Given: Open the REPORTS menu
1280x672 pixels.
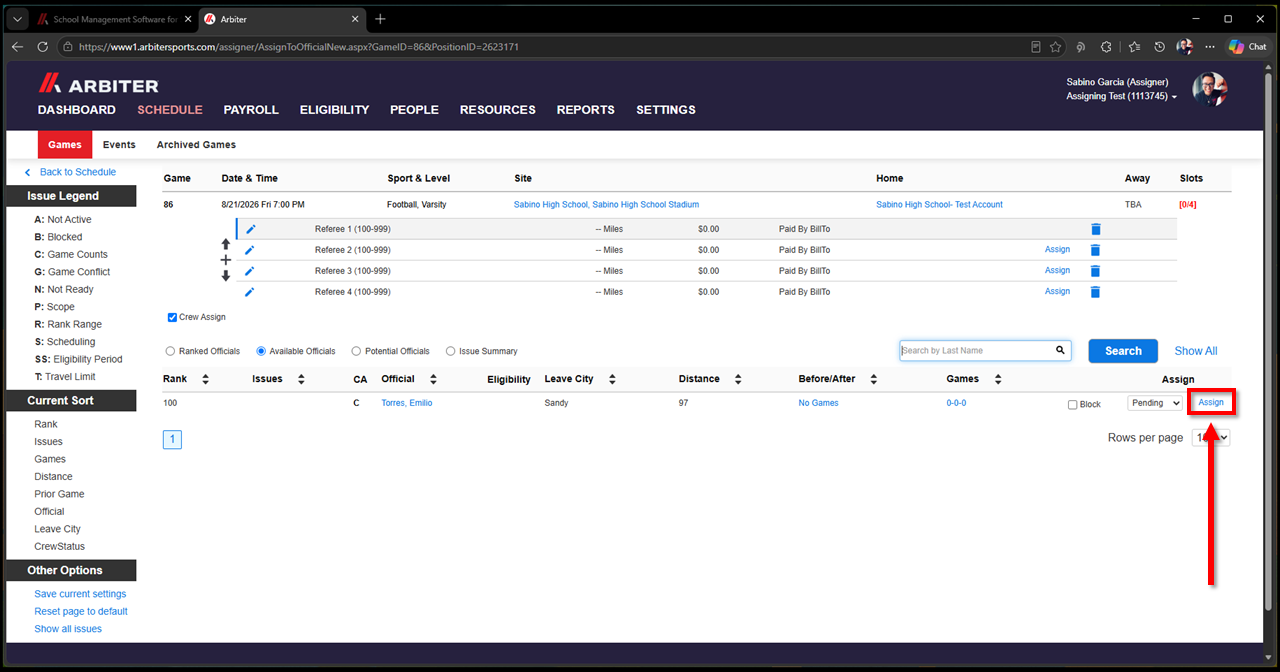Looking at the screenshot, I should tap(586, 110).
